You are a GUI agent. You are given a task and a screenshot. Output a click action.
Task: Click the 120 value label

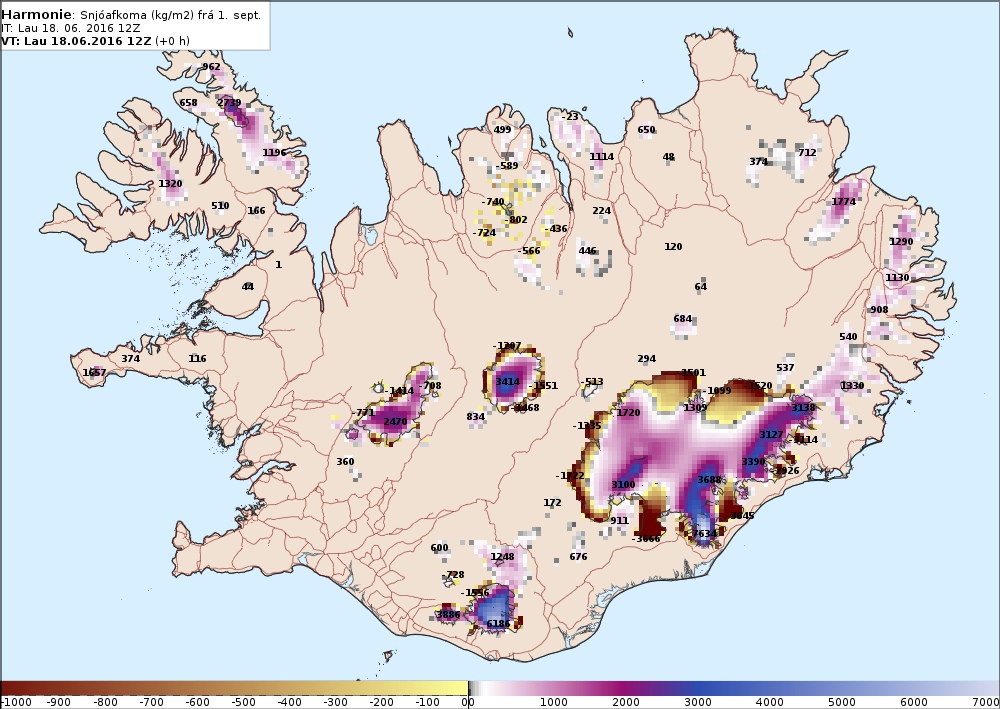tap(673, 246)
